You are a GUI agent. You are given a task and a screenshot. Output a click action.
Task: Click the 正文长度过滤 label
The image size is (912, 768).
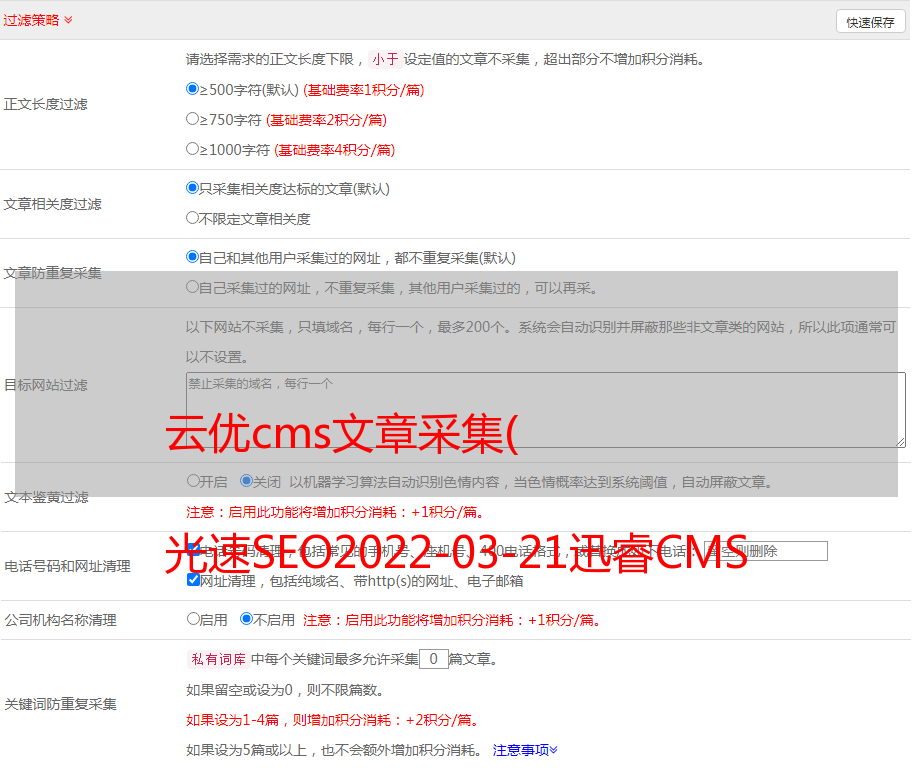pyautogui.click(x=45, y=104)
